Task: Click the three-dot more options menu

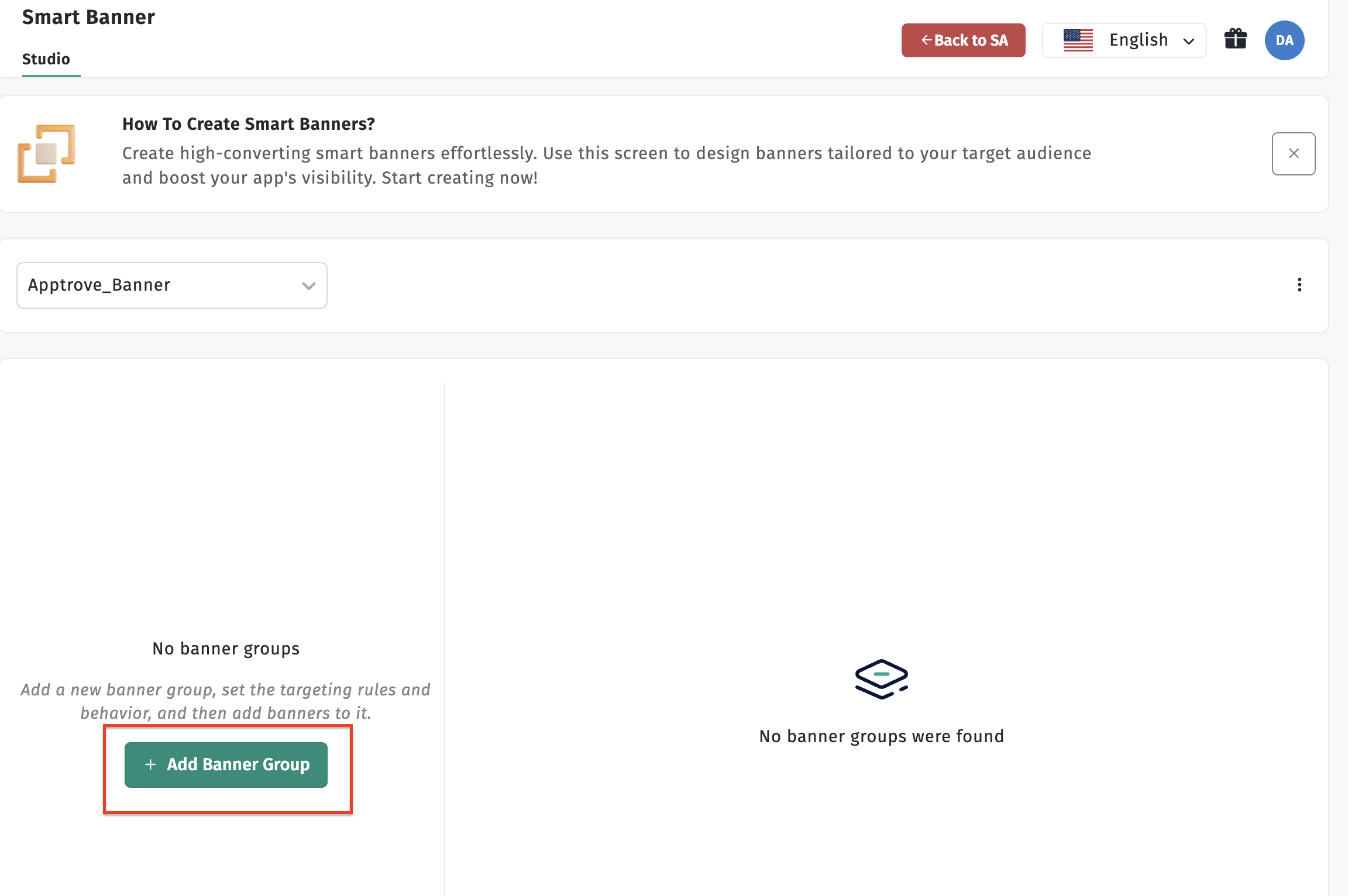Action: 1299,285
